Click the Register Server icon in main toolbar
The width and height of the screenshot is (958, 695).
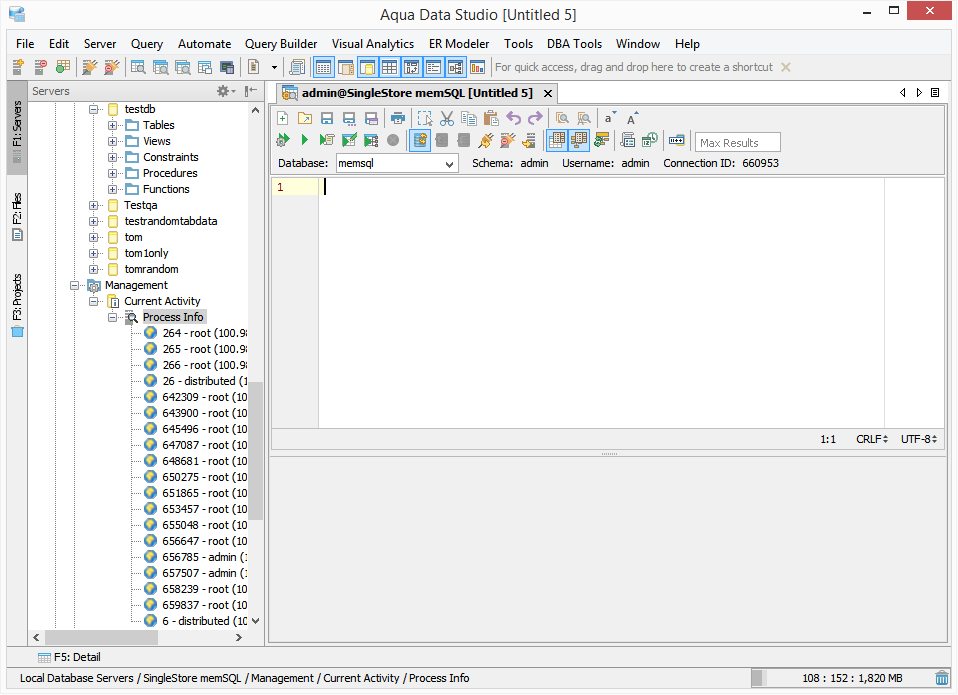[18, 67]
